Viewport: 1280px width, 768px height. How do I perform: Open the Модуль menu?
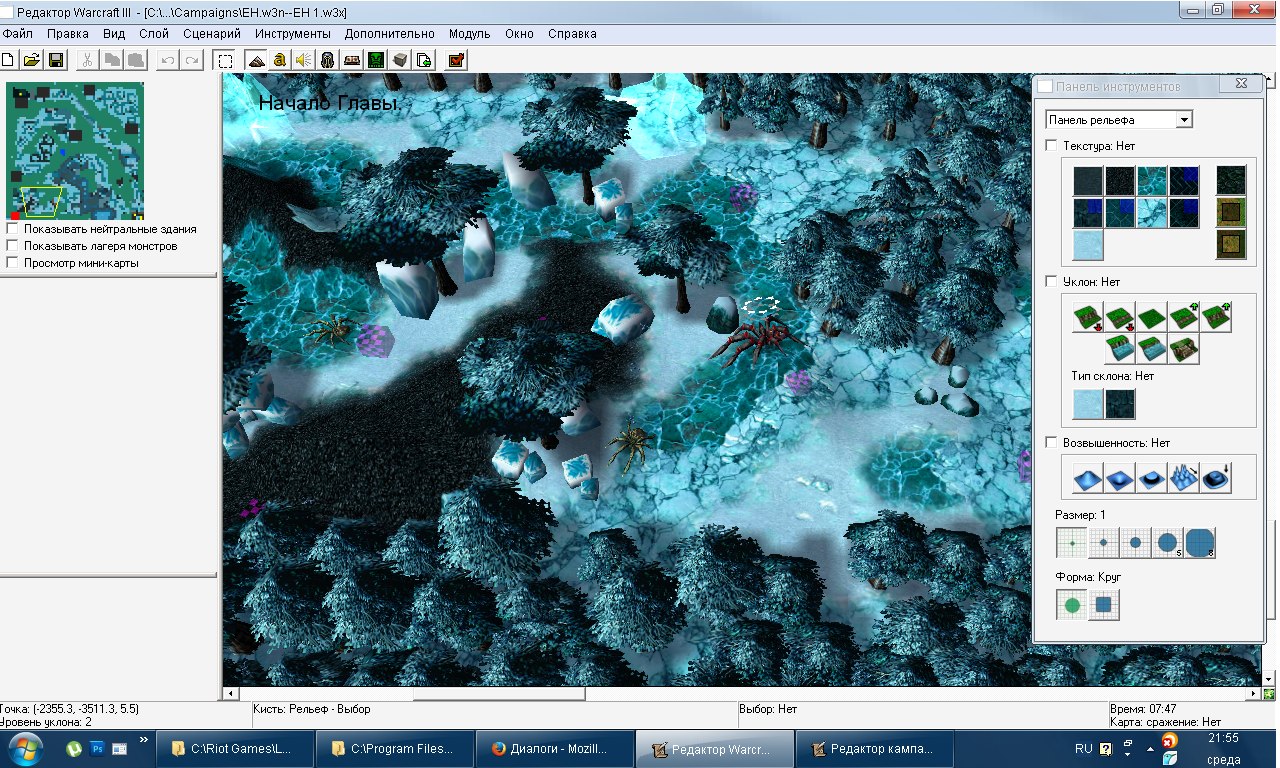point(470,33)
